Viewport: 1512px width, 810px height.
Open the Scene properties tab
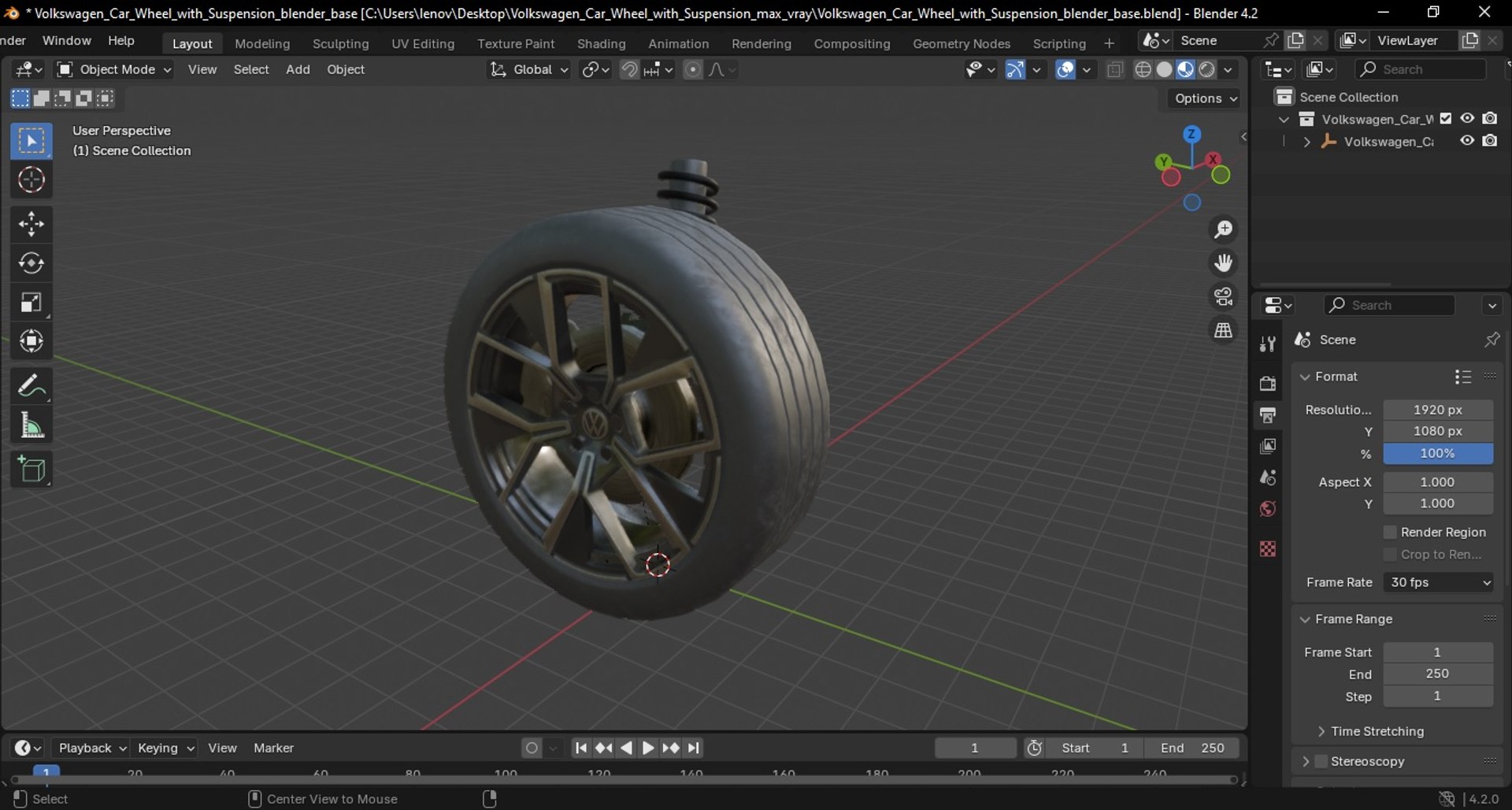tap(1268, 477)
